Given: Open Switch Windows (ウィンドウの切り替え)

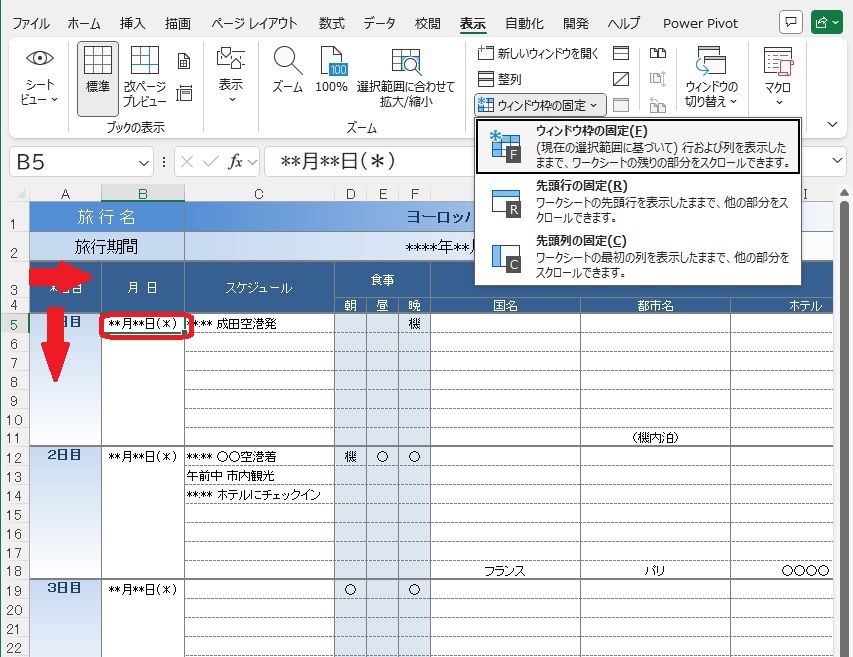Looking at the screenshot, I should 711,77.
